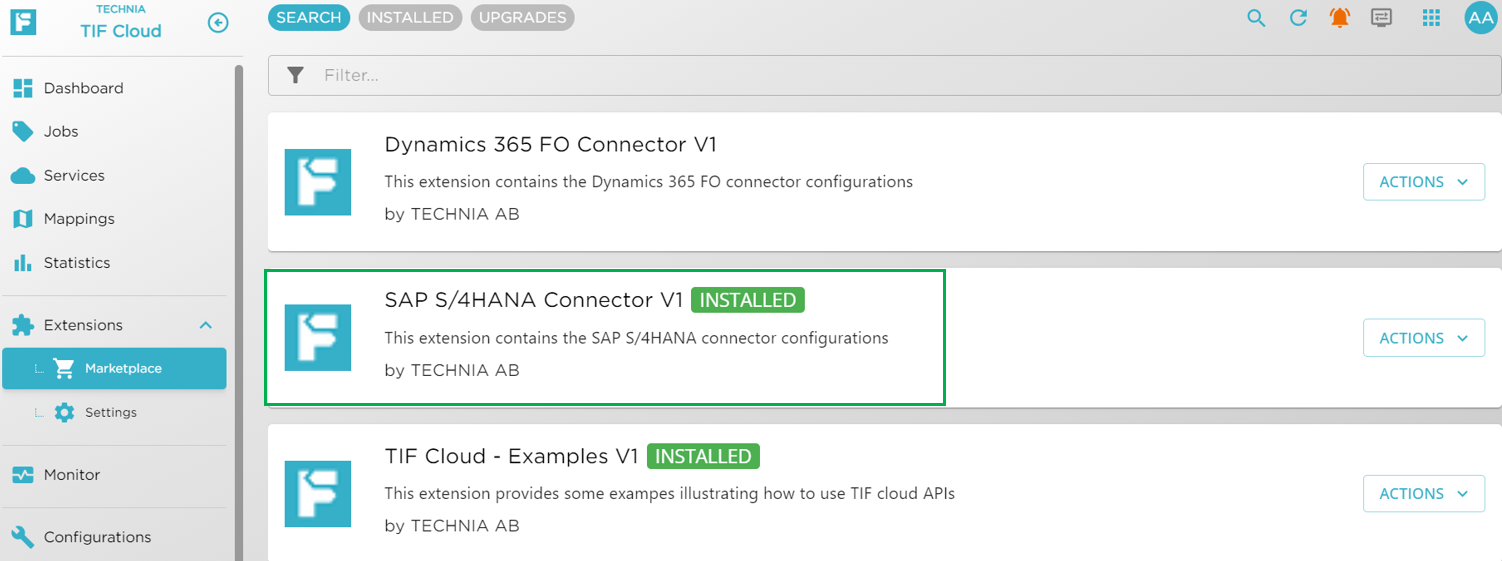This screenshot has height=561, width=1502.
Task: Open the AA user avatar menu
Action: pyautogui.click(x=1480, y=18)
